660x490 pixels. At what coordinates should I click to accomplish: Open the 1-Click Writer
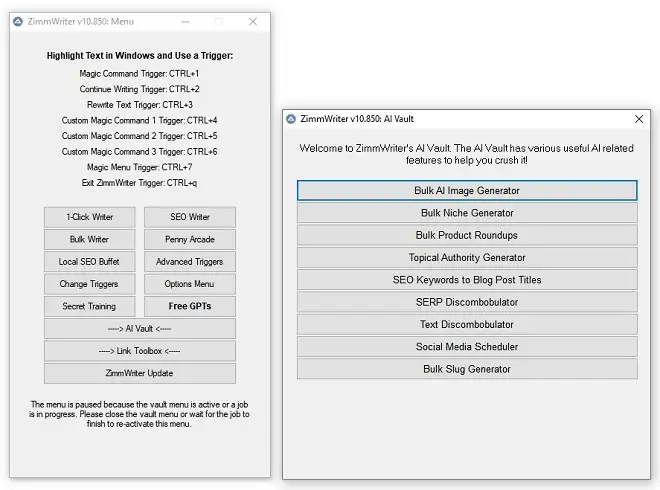90,217
